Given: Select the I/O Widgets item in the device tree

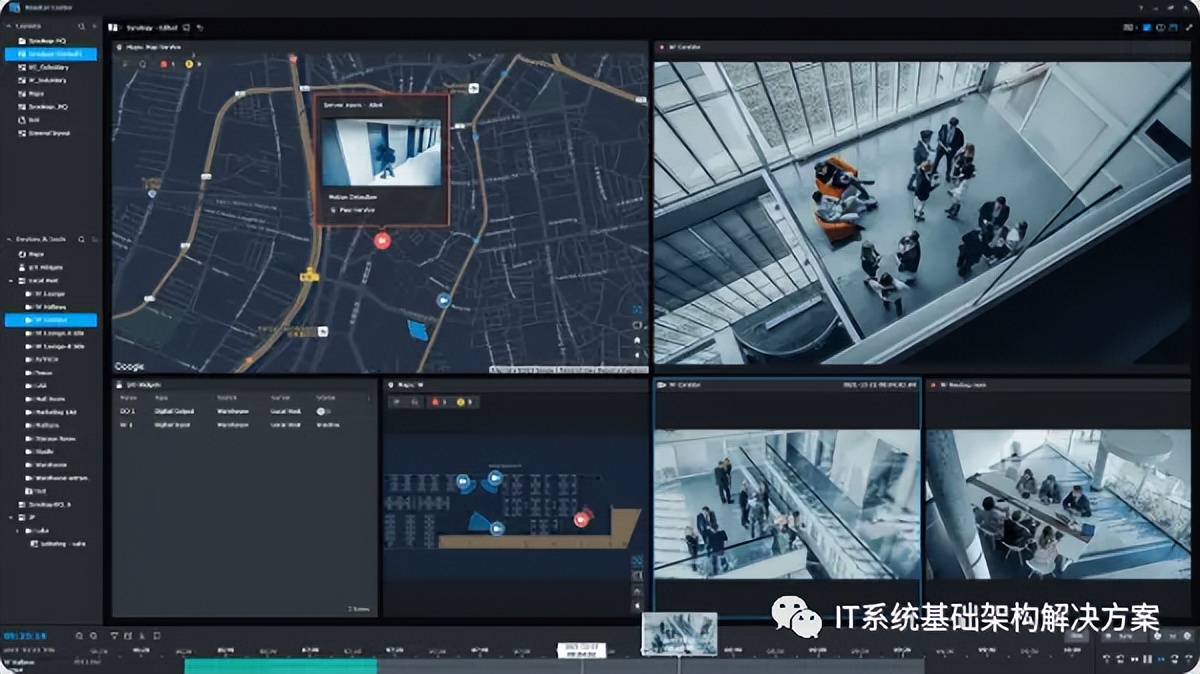Looking at the screenshot, I should [x=44, y=267].
